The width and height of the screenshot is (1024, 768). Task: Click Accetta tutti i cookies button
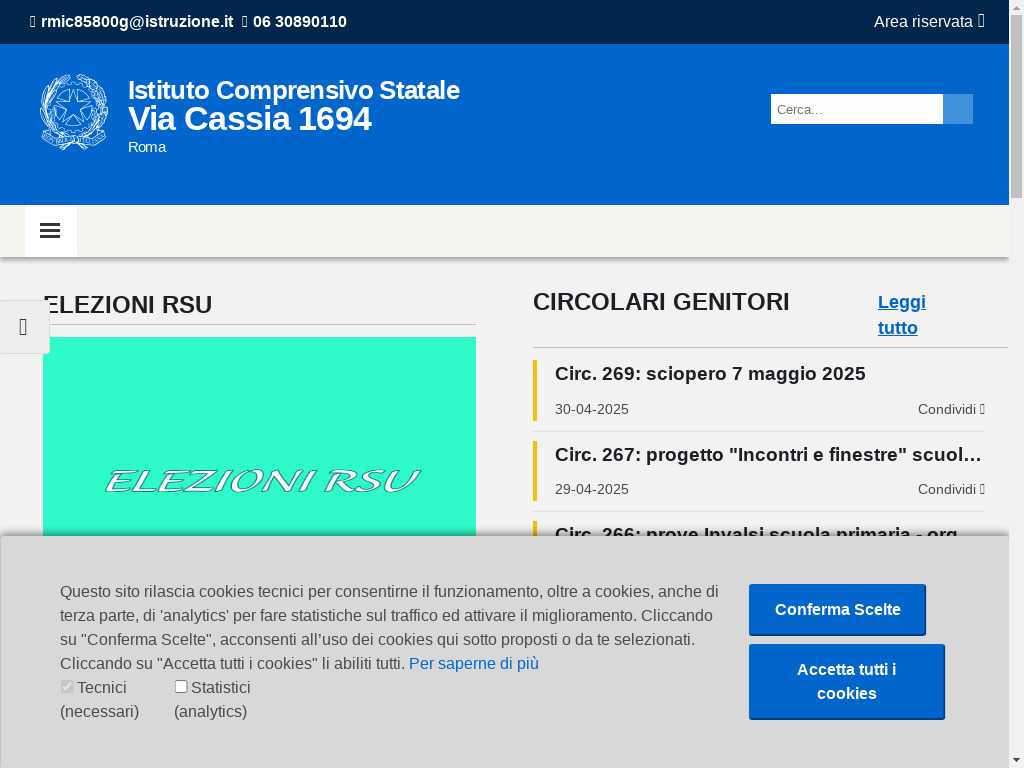846,681
